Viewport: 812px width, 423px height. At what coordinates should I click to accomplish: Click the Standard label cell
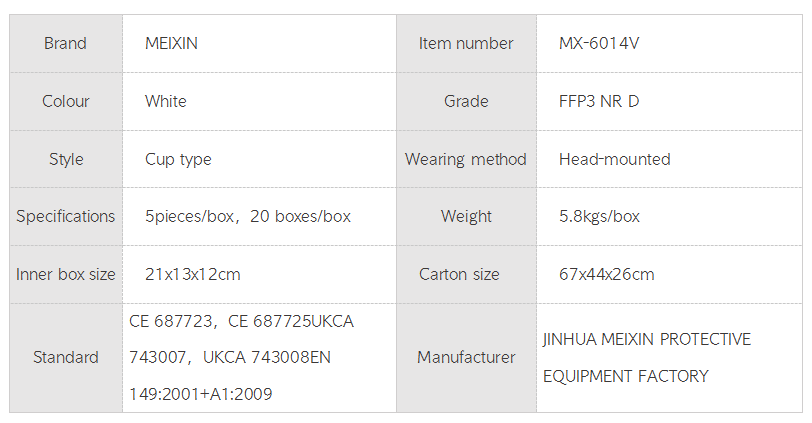coord(65,357)
